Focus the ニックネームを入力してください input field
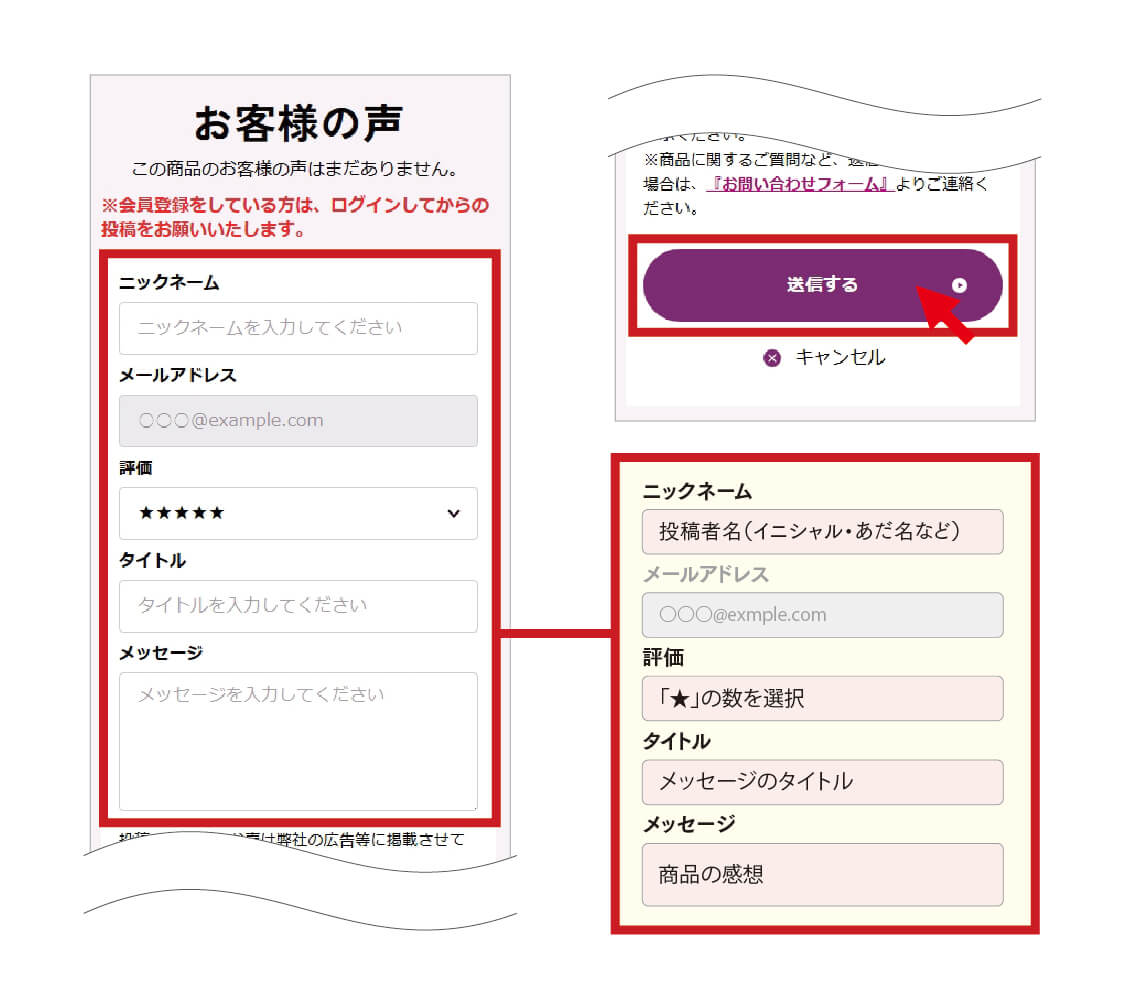The height and width of the screenshot is (1005, 1126). coord(297,328)
